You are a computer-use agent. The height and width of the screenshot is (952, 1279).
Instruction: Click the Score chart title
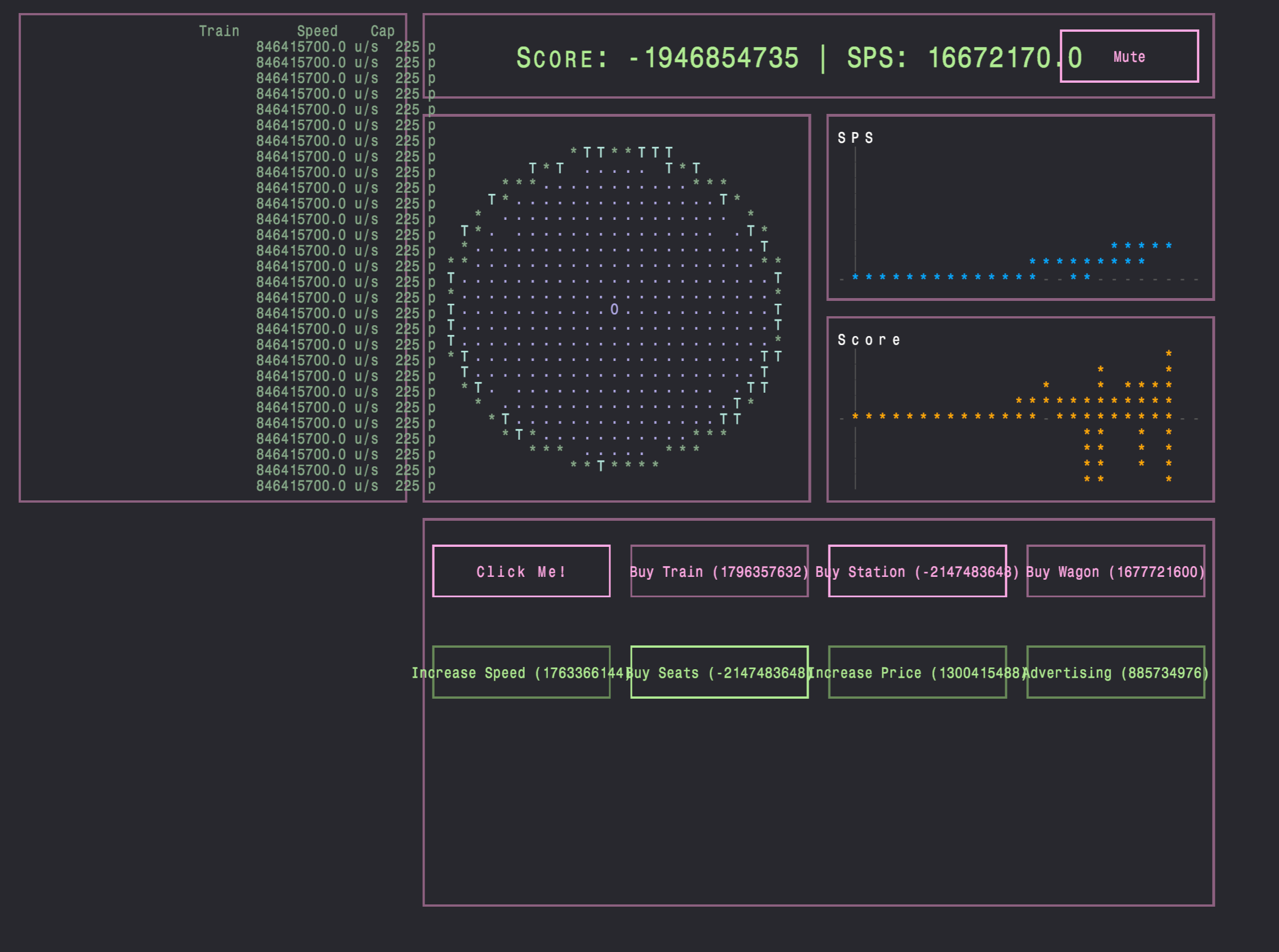tap(868, 340)
